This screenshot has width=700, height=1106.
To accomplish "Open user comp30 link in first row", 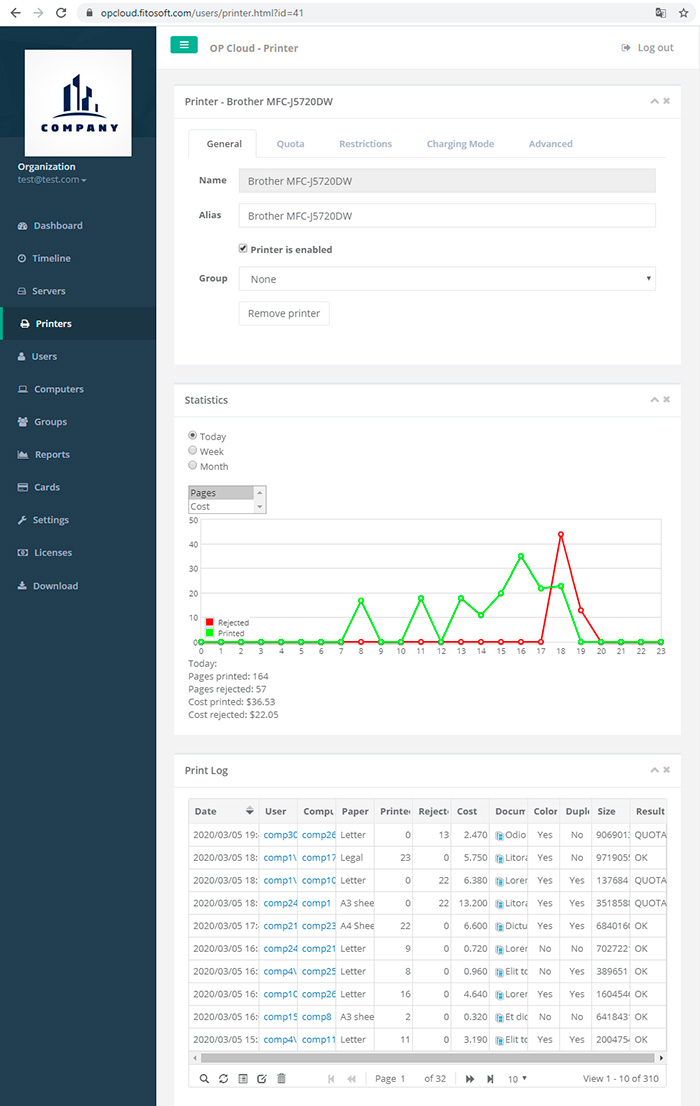I will (x=280, y=834).
